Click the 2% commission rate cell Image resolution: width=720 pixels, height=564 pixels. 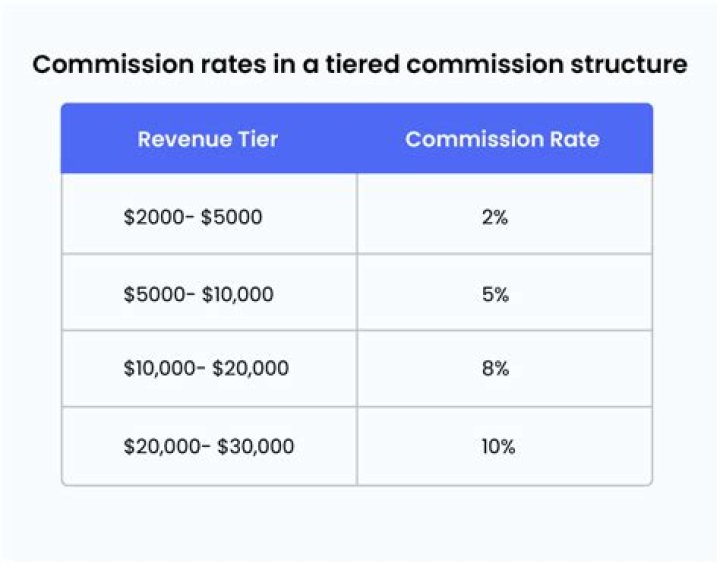(495, 216)
